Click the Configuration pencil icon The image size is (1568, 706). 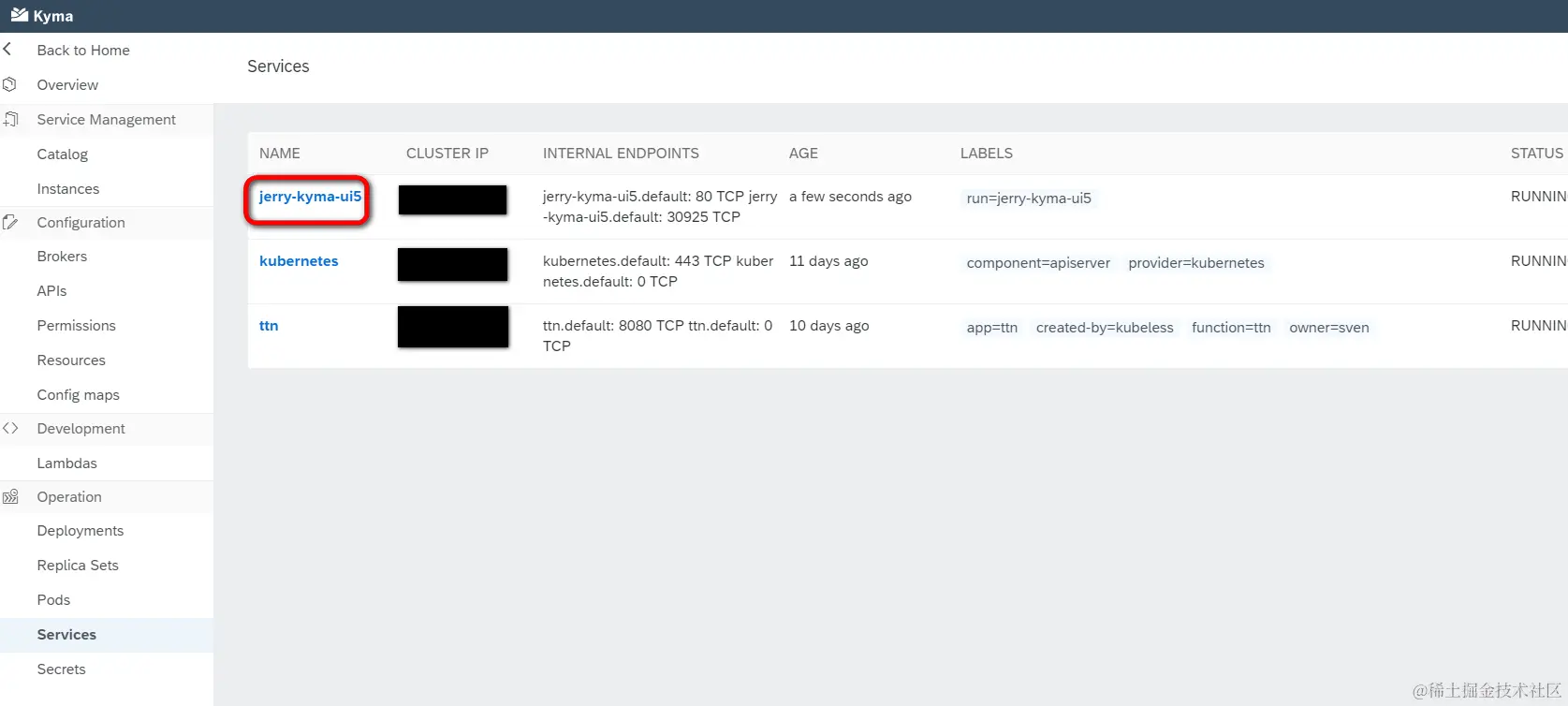click(10, 222)
